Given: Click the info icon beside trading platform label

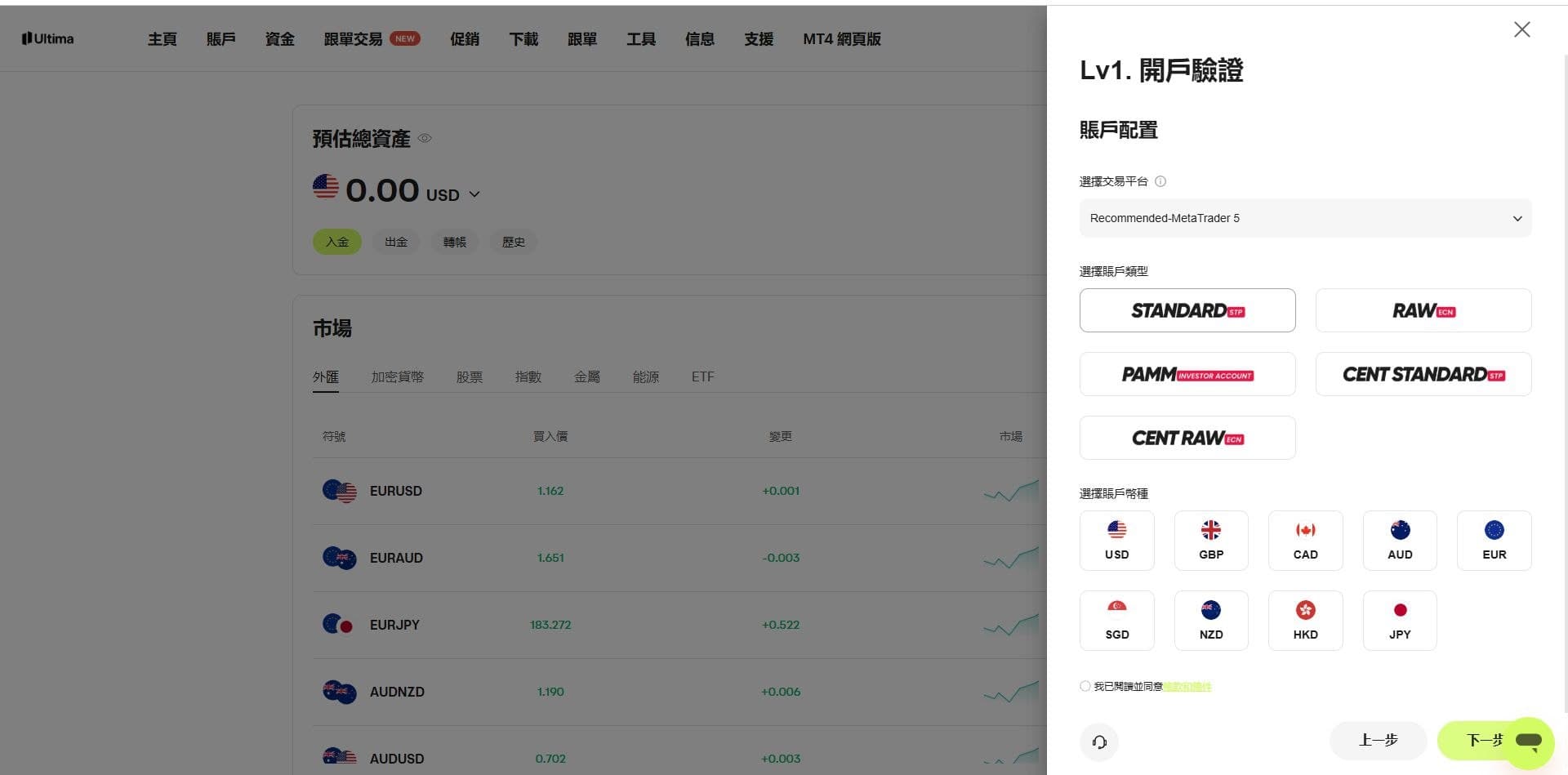Looking at the screenshot, I should point(1160,181).
